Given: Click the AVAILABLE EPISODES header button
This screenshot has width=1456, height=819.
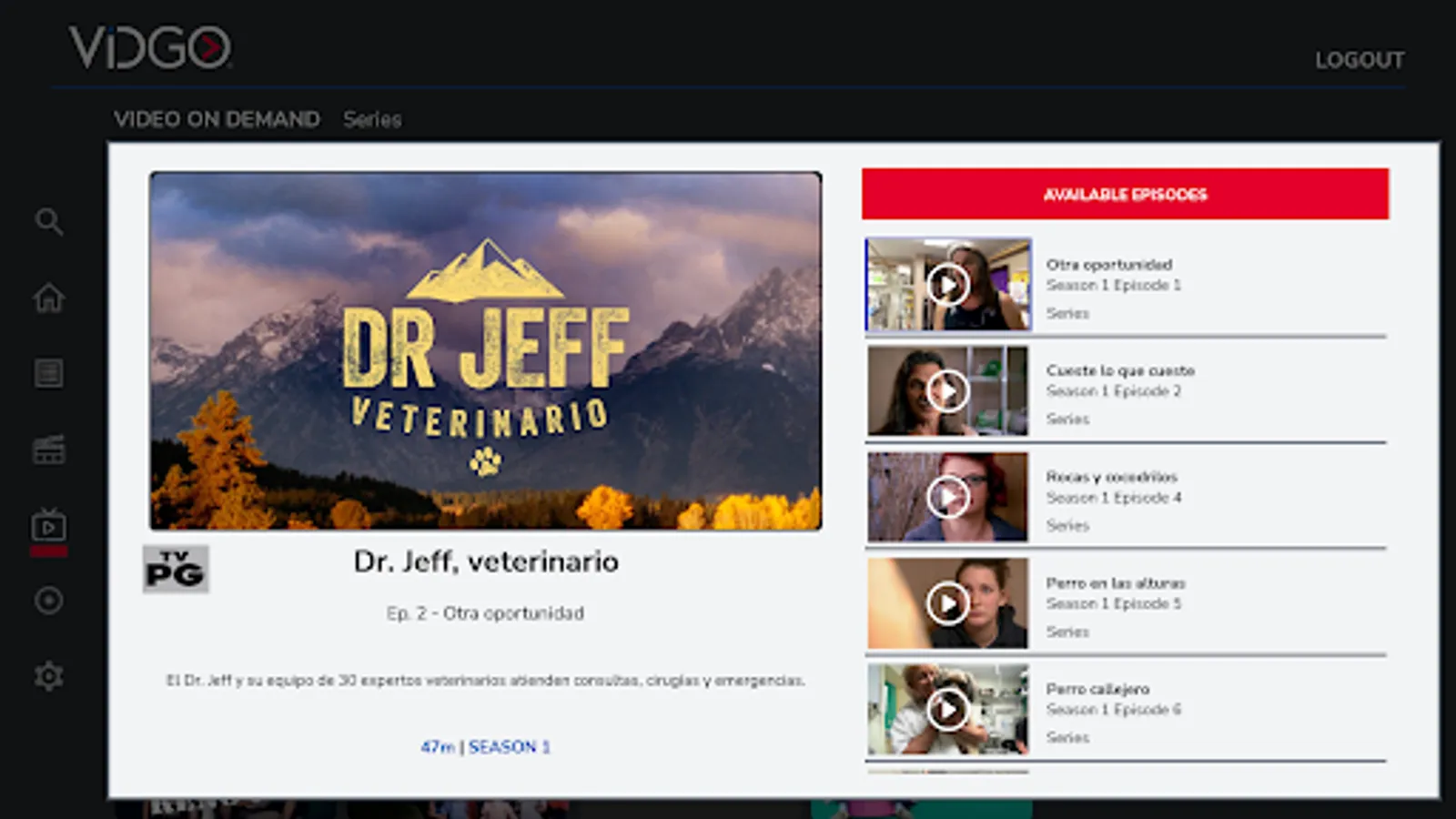Looking at the screenshot, I should pos(1126,194).
